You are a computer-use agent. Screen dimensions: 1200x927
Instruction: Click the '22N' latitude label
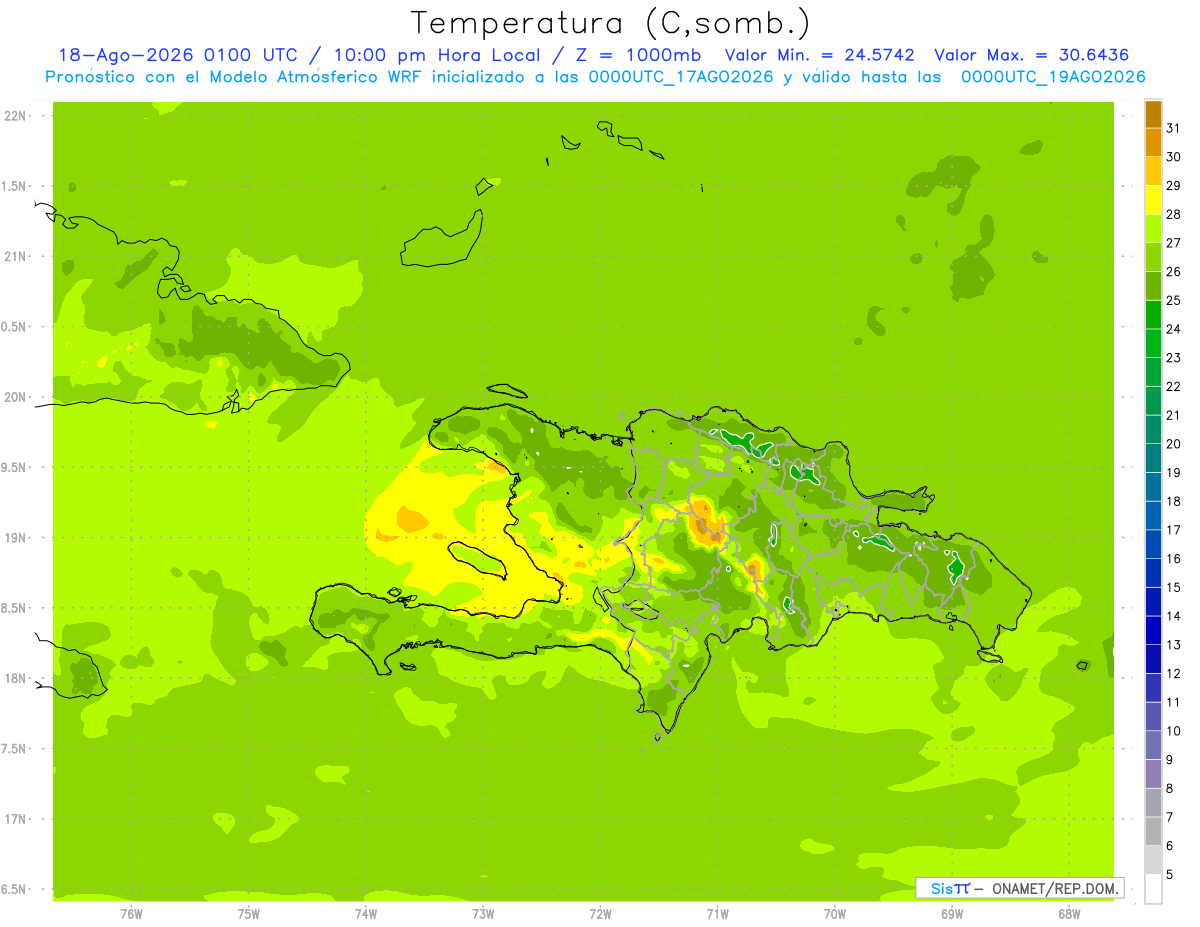coord(16,116)
